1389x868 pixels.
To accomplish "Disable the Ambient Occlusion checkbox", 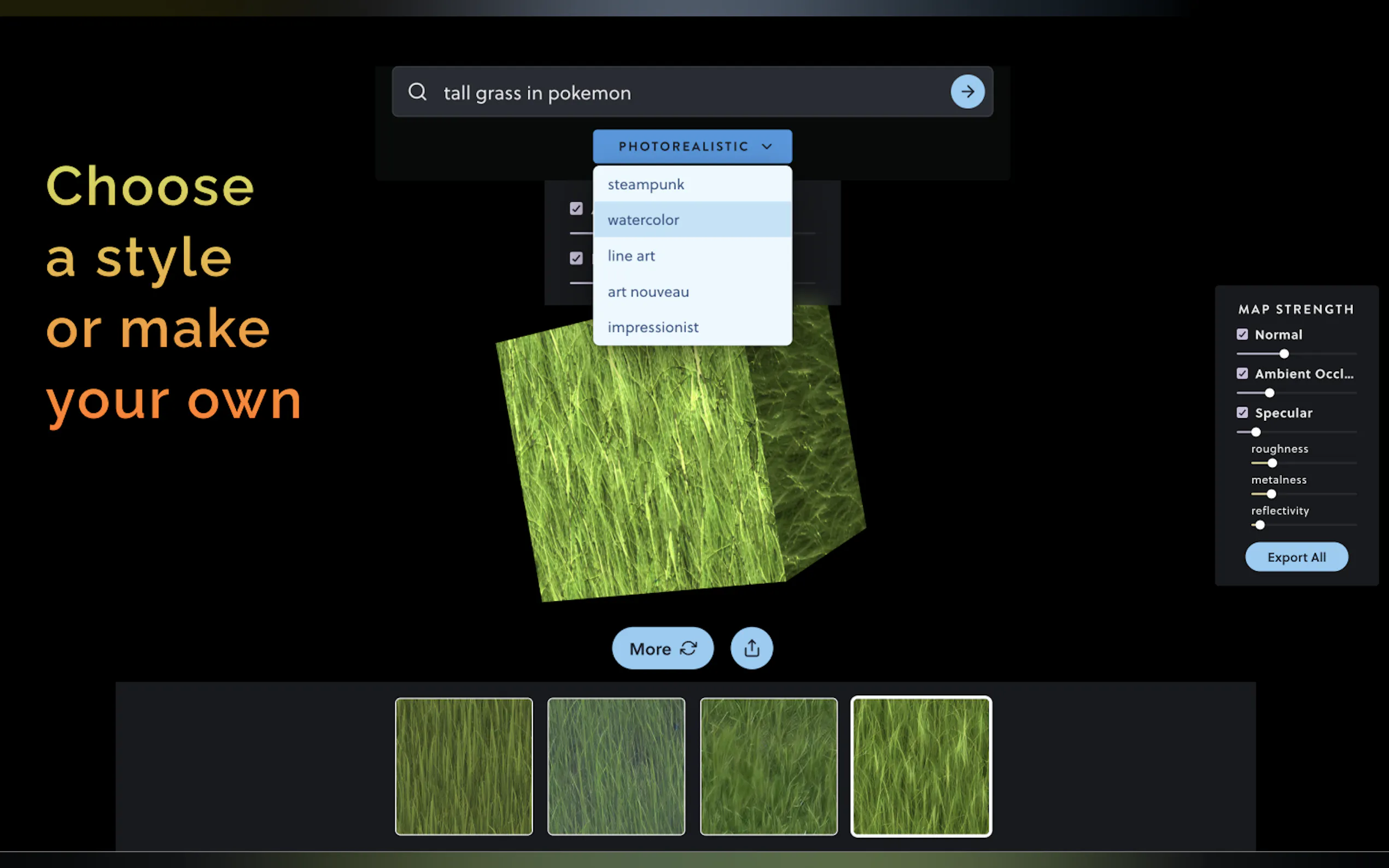I will tap(1242, 374).
